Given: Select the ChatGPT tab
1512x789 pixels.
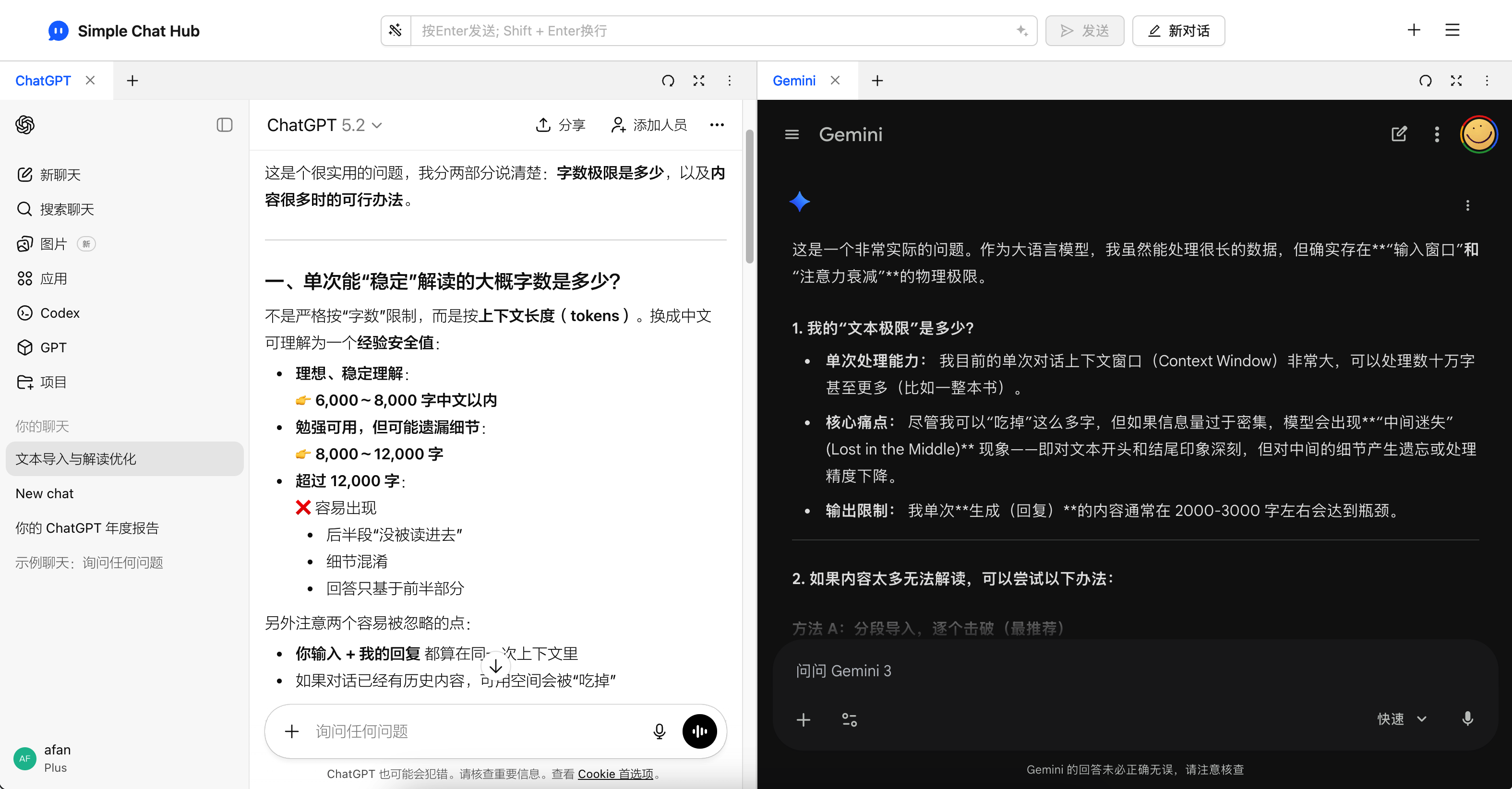Looking at the screenshot, I should coord(43,81).
